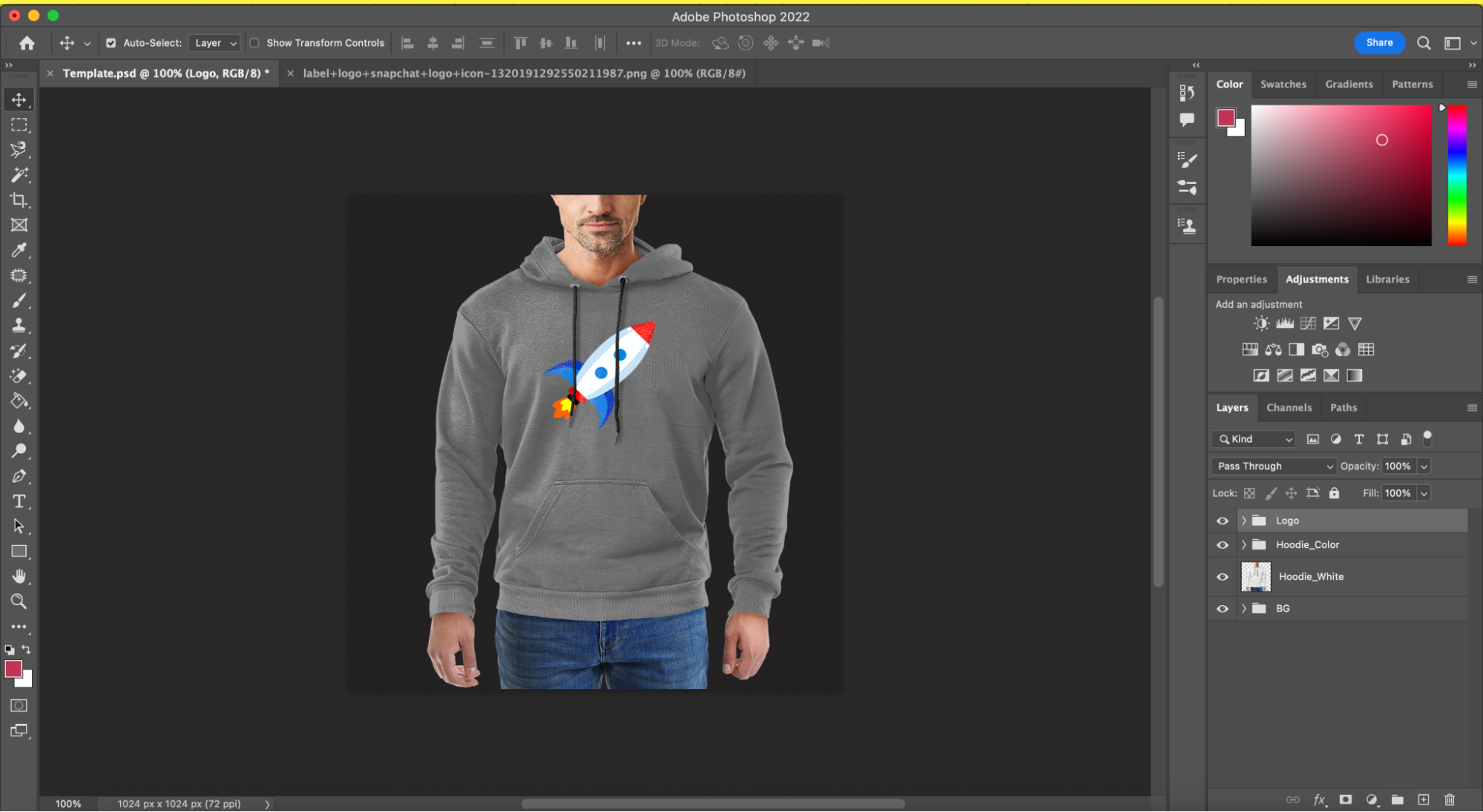Select the Eyedropper tool

[19, 251]
